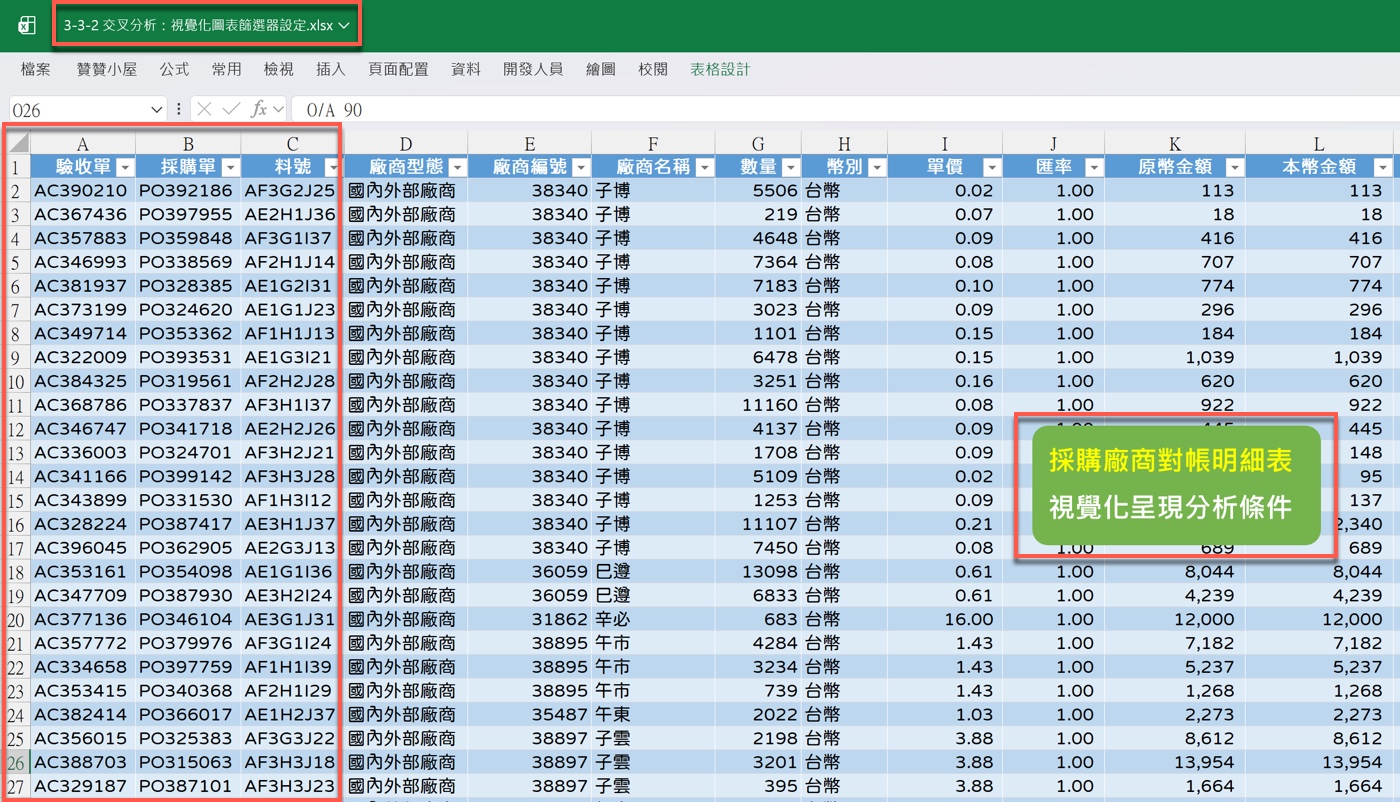The image size is (1400, 802).
Task: Open the 校閱 tab
Action: (652, 69)
